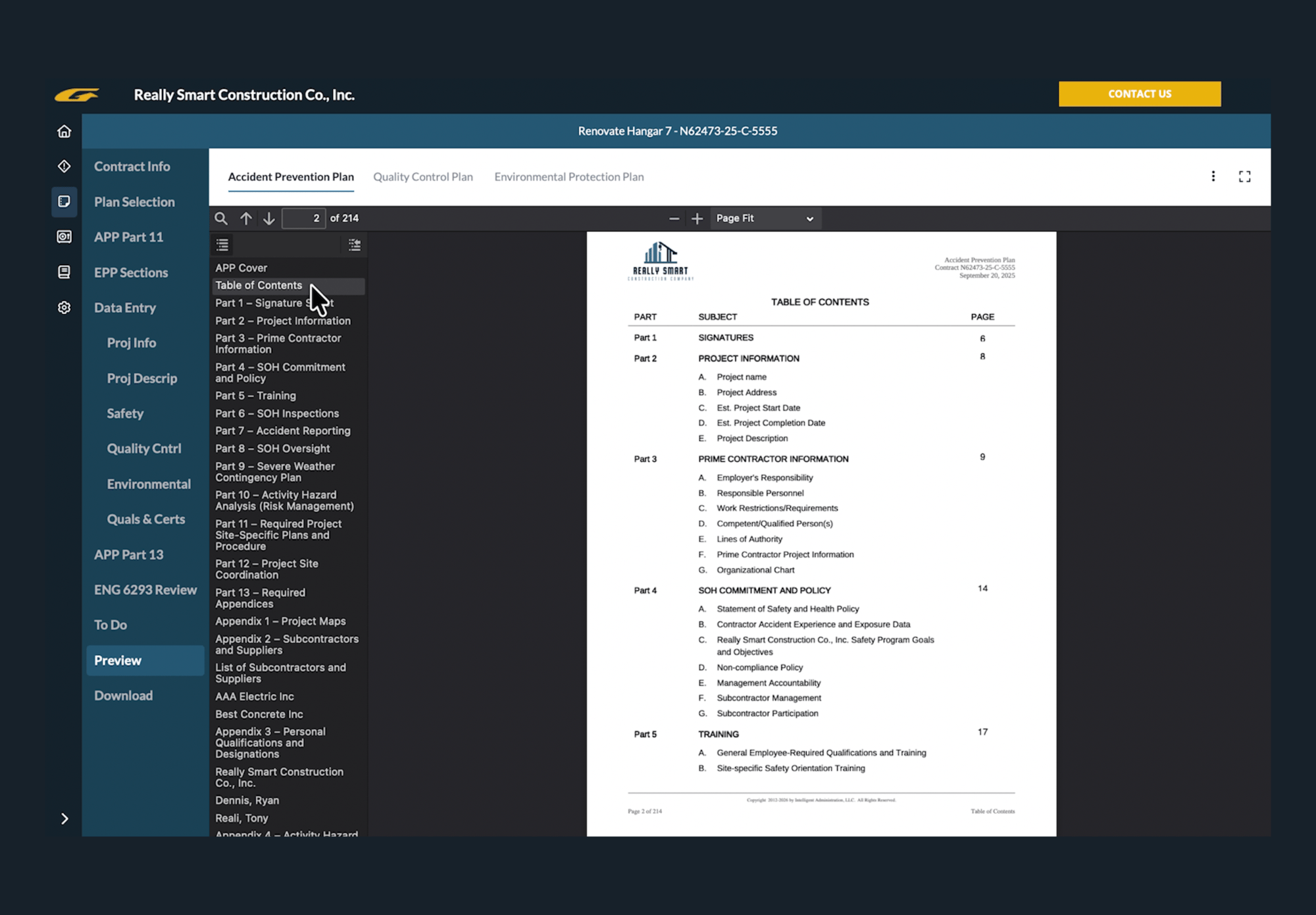
Task: Go to next page with down arrow
Action: [x=268, y=219]
